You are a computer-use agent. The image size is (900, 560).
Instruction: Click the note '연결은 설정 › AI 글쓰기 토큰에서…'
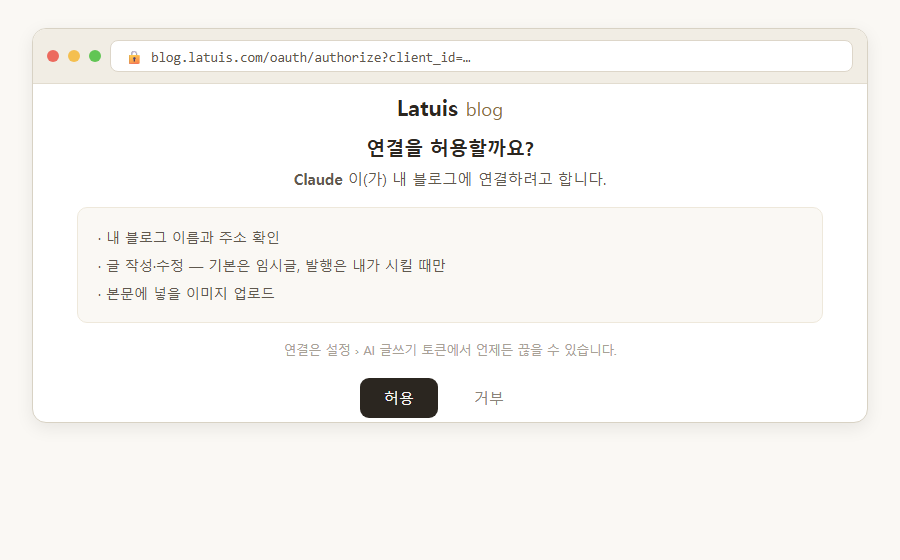click(x=450, y=350)
